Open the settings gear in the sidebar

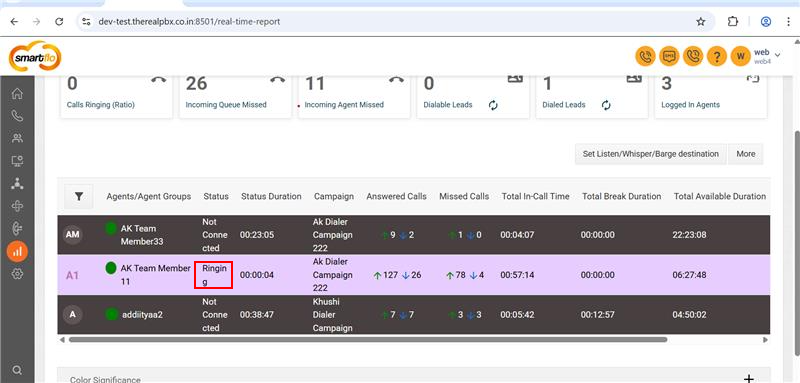click(17, 274)
